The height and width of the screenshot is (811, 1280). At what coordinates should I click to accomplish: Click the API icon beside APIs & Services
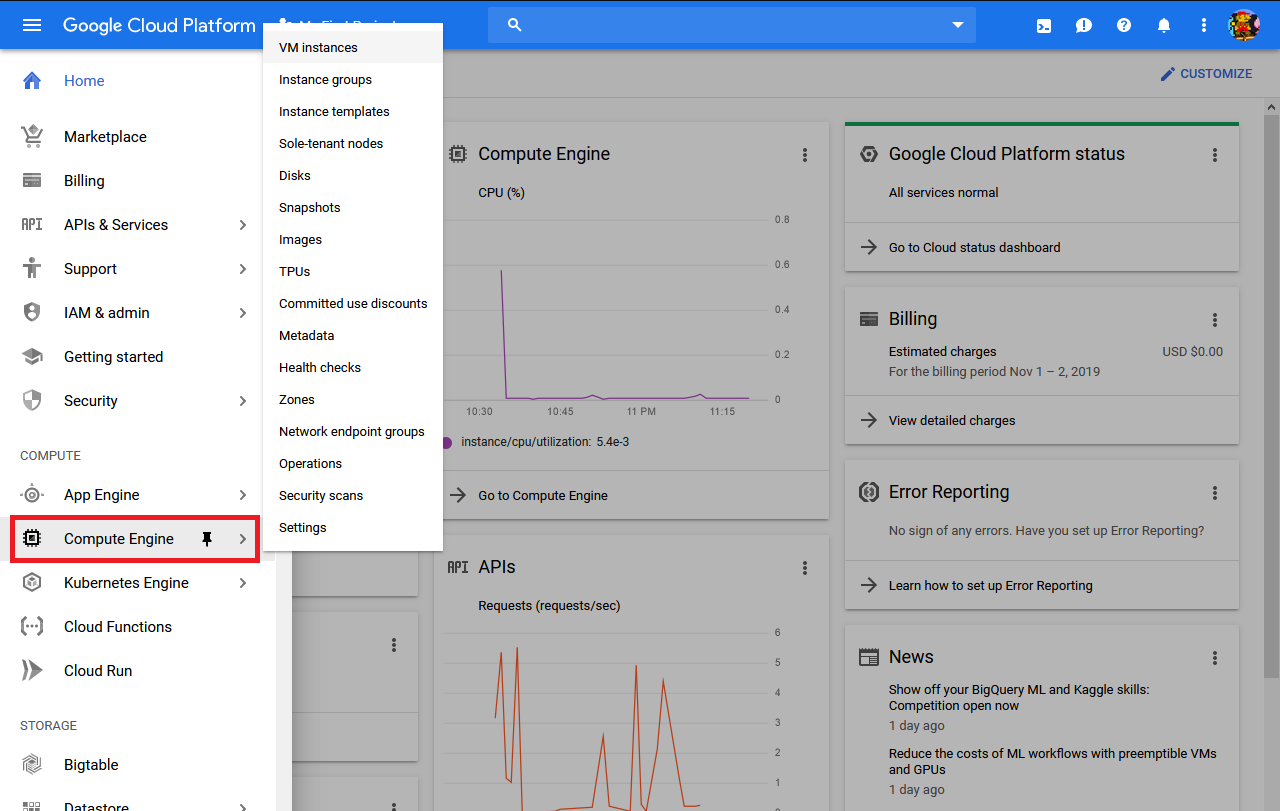pyautogui.click(x=32, y=225)
